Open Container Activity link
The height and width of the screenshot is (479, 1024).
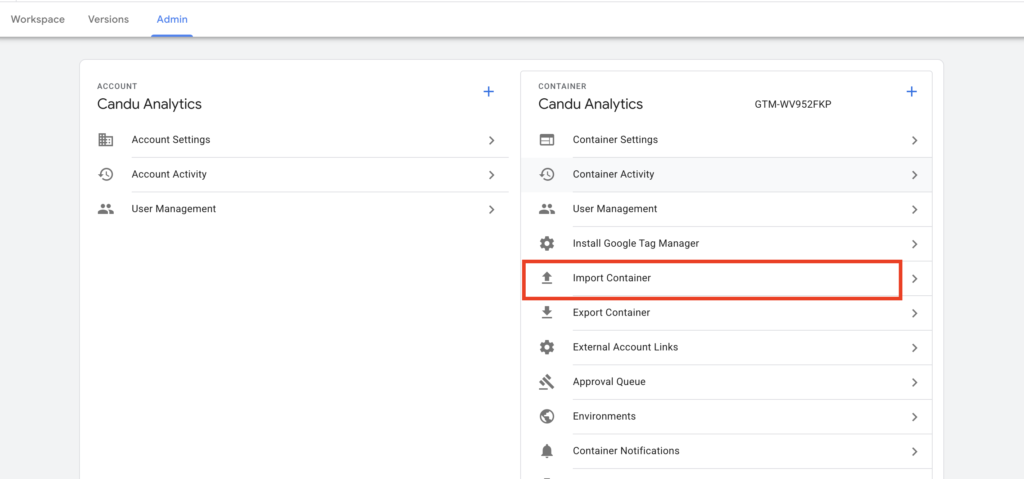(x=613, y=174)
